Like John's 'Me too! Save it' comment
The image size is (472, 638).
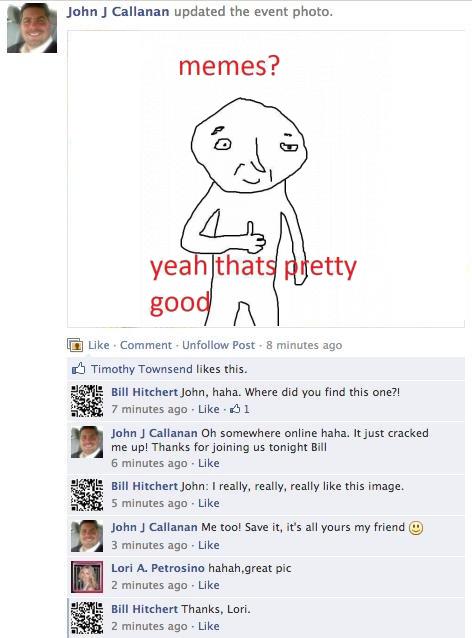pos(209,545)
